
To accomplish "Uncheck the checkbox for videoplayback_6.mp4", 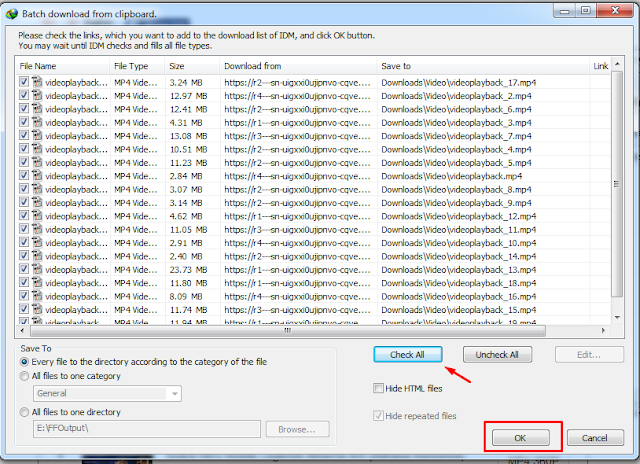I will coord(25,109).
